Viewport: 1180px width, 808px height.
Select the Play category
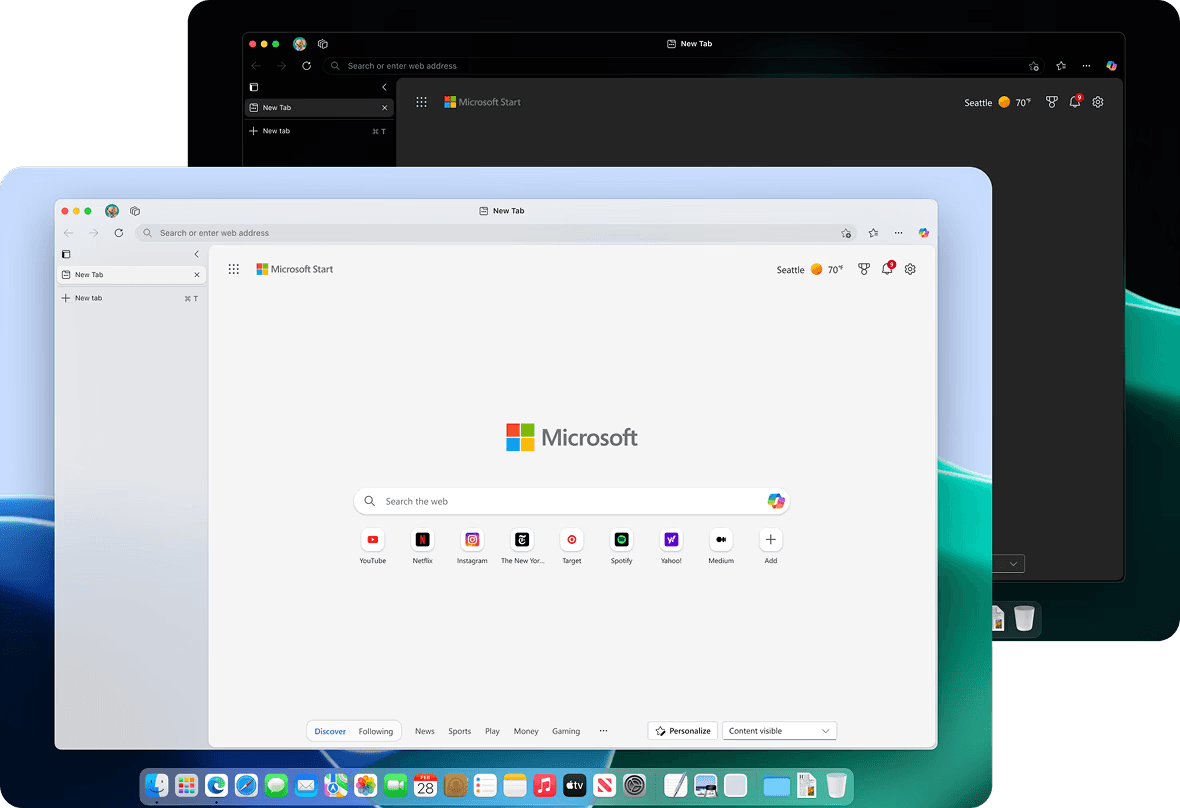[x=492, y=731]
